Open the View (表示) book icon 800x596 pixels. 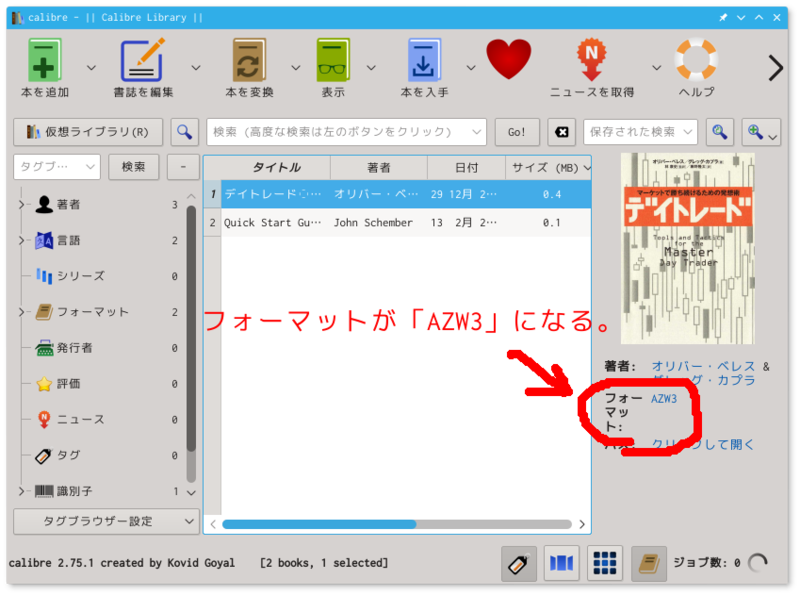pyautogui.click(x=333, y=60)
